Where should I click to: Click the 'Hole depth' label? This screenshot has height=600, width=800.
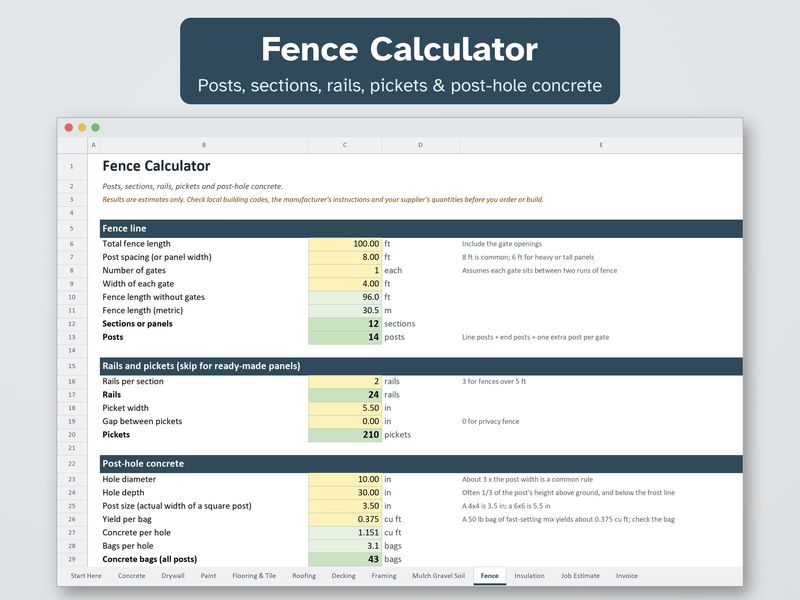tap(123, 492)
